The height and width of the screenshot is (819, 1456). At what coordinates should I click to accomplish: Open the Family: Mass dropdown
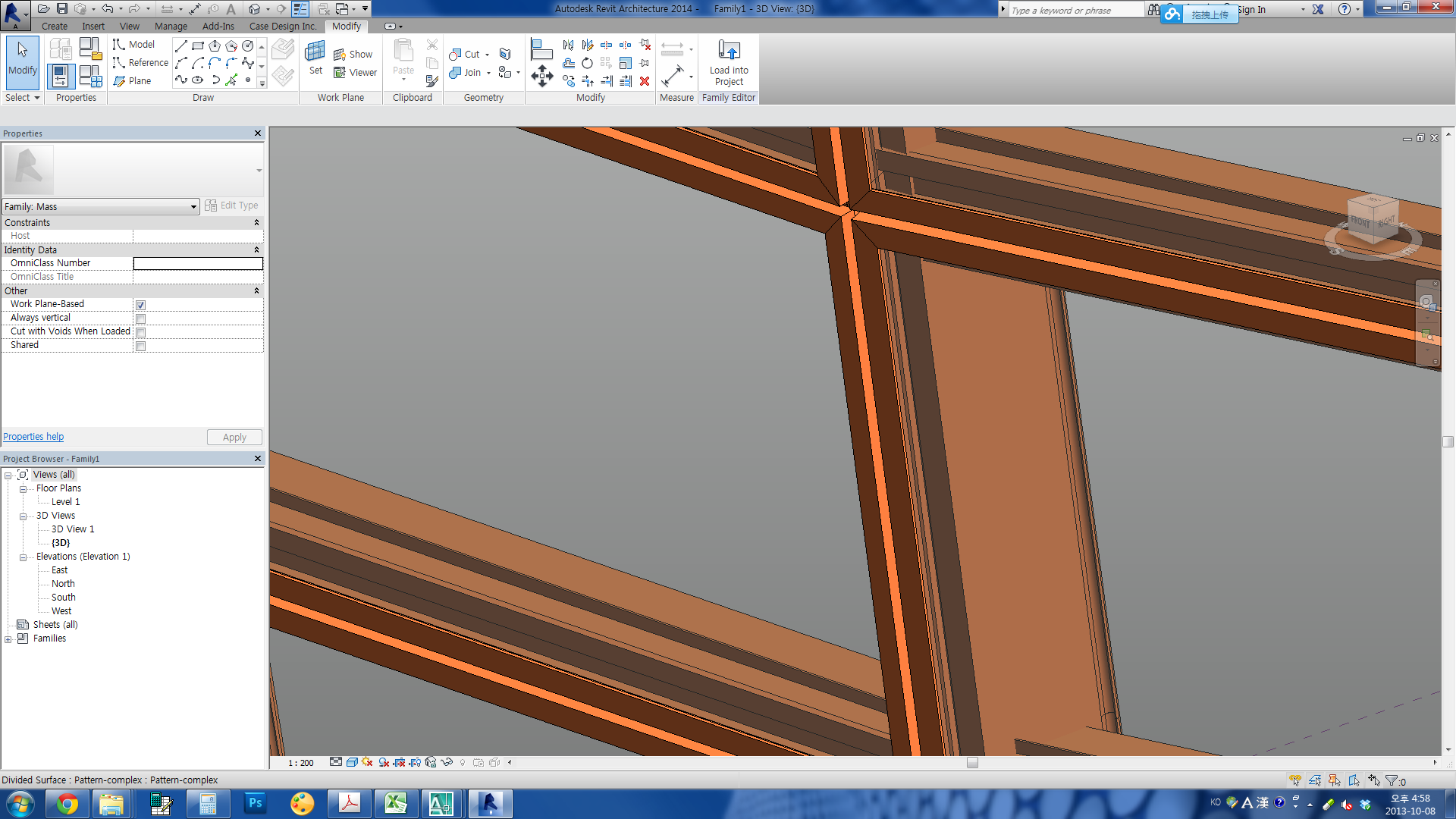coord(193,207)
